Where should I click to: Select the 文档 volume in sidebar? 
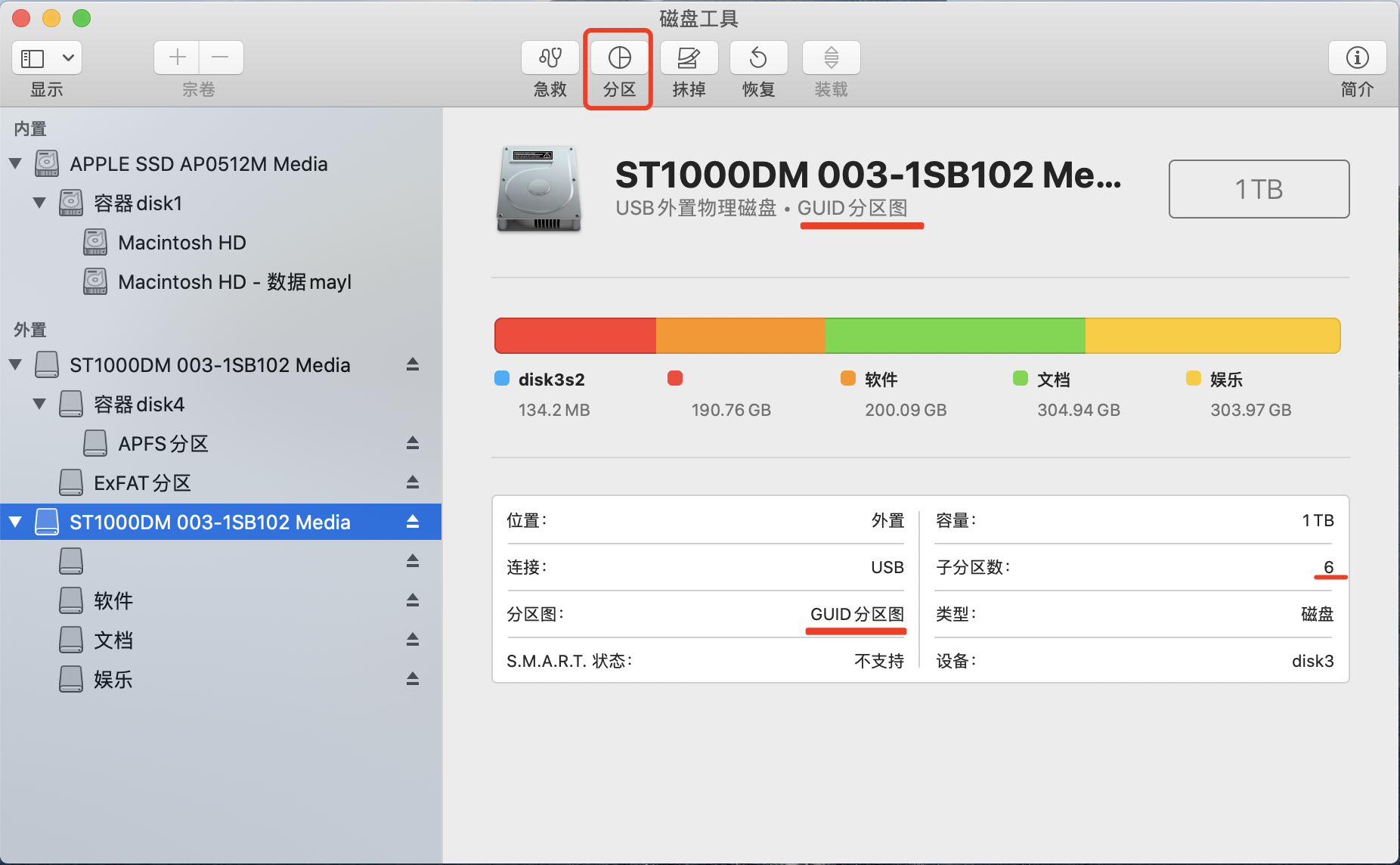click(221, 640)
